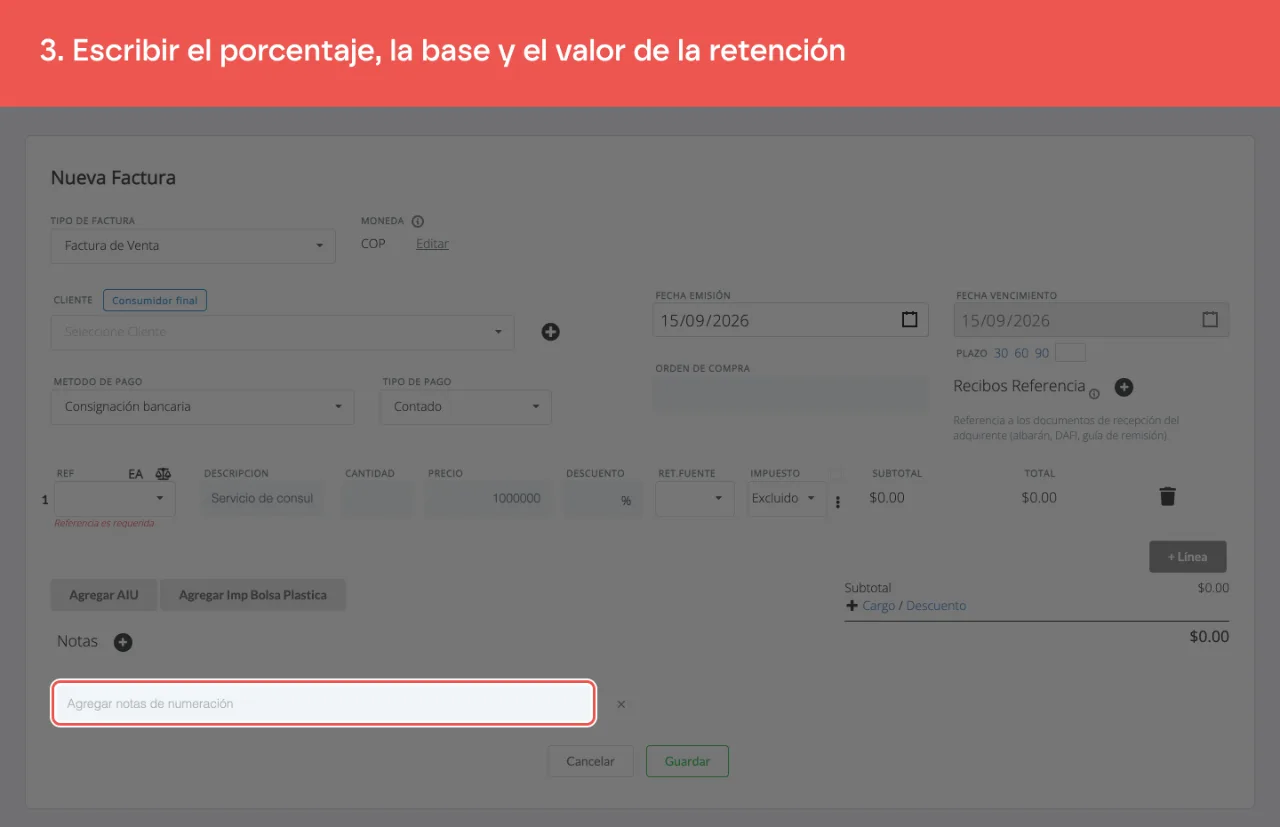Image resolution: width=1280 pixels, height=827 pixels.
Task: Open the Fecha Emisión calendar picker icon
Action: tap(910, 320)
